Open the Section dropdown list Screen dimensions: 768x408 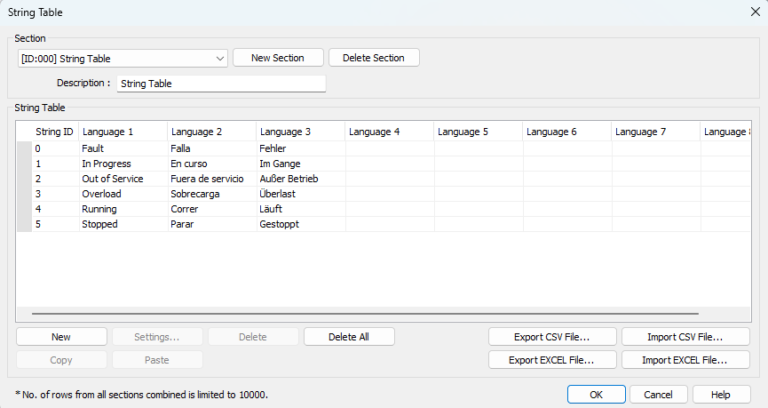220,58
